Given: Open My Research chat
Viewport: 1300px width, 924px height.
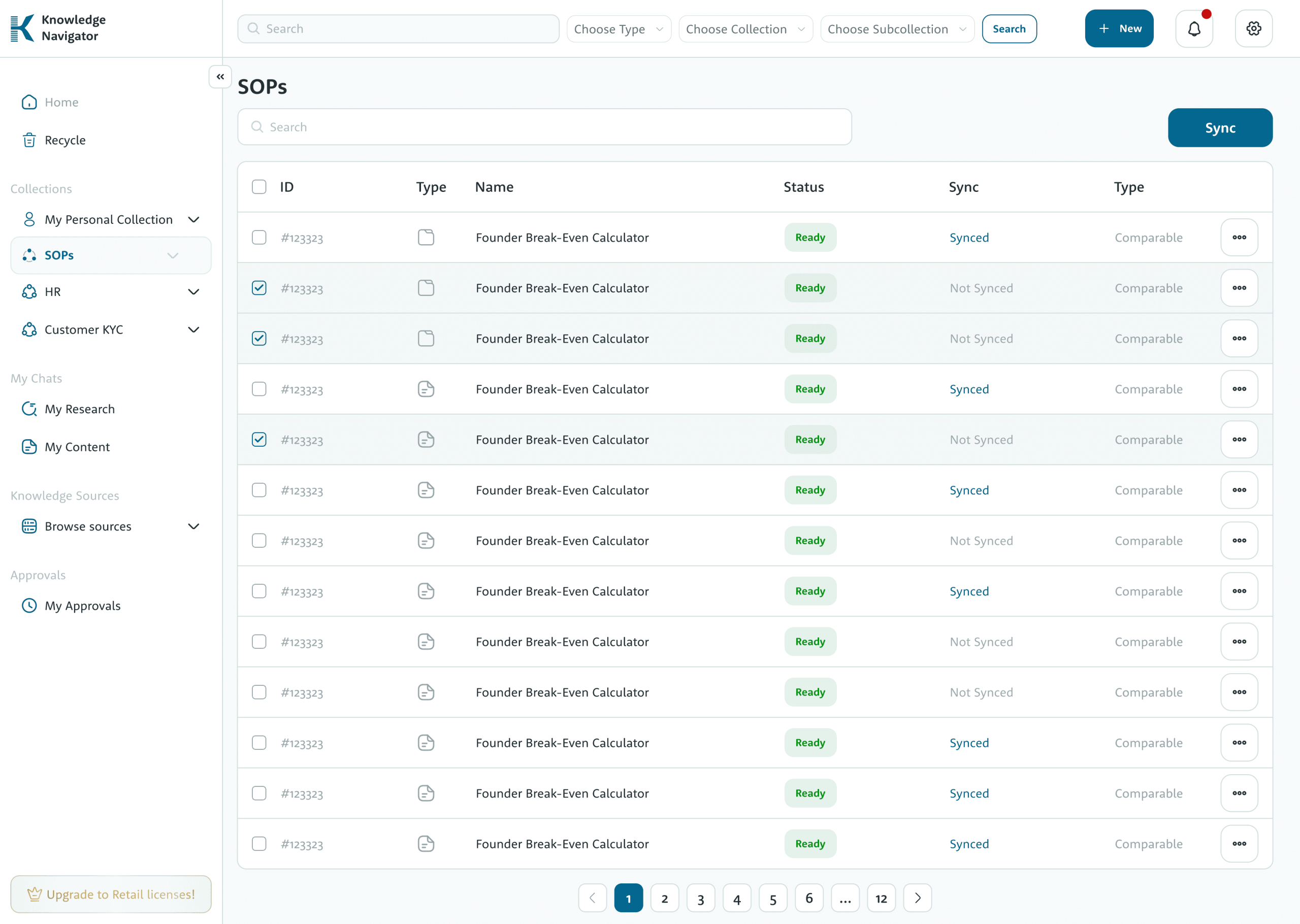Looking at the screenshot, I should [x=80, y=409].
